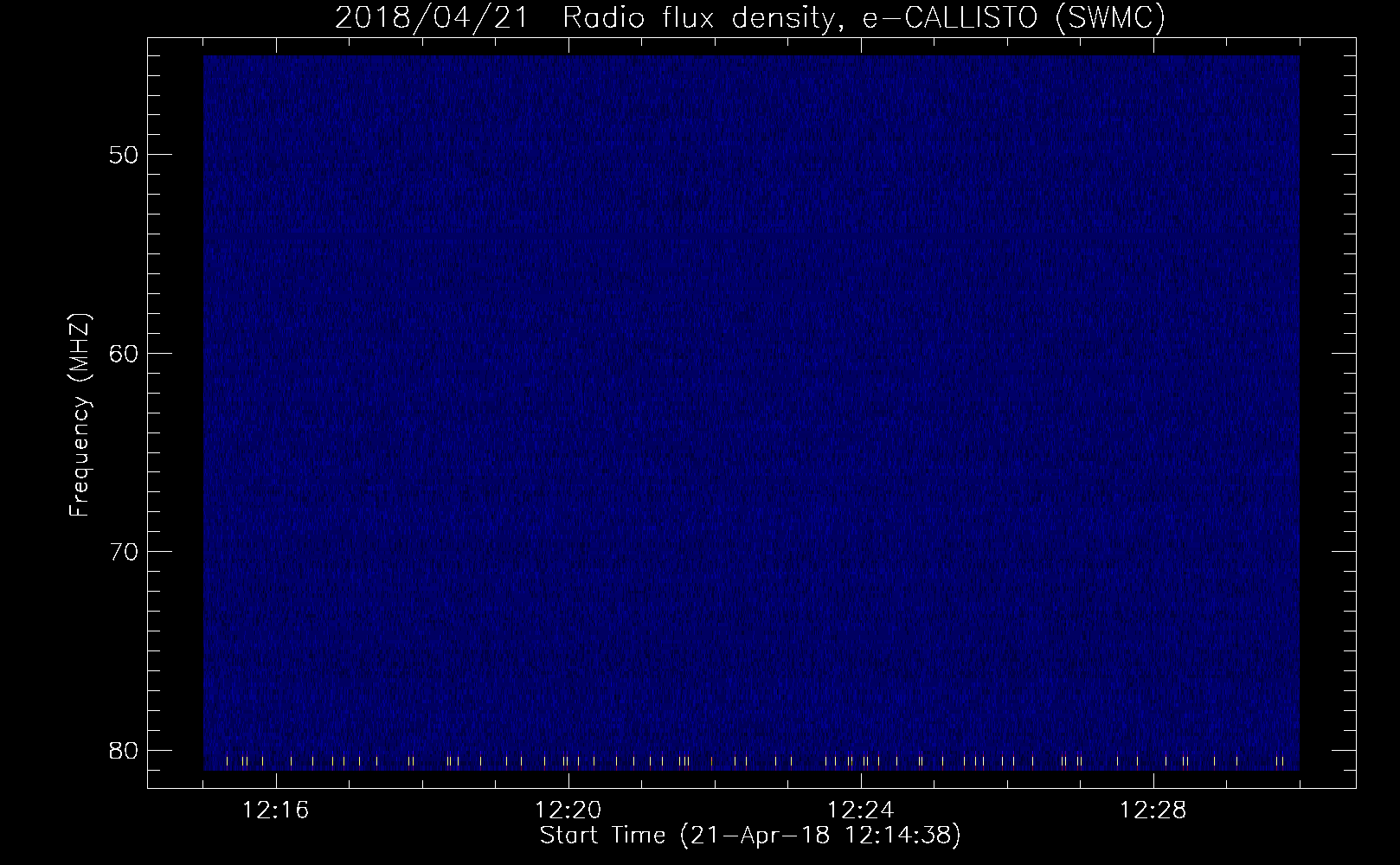Click the plot title text 'Radio flux density, e-CALLISTO (SWMC)'
Image resolution: width=1400 pixels, height=865 pixels.
click(x=863, y=17)
